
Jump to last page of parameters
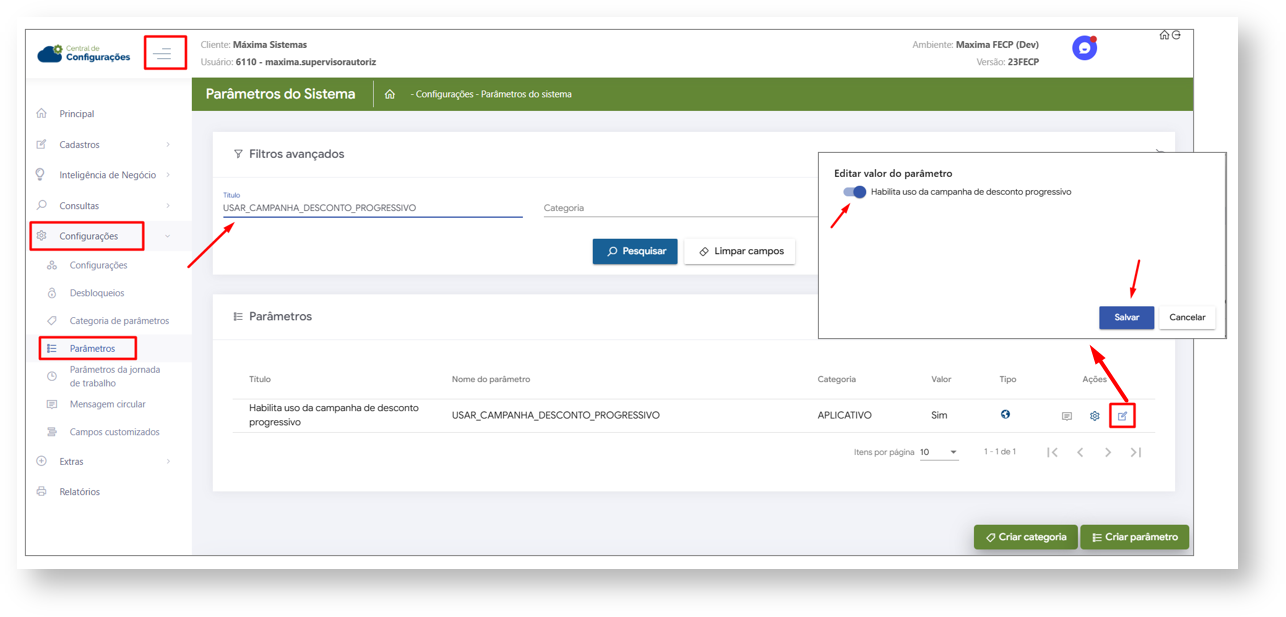1135,453
